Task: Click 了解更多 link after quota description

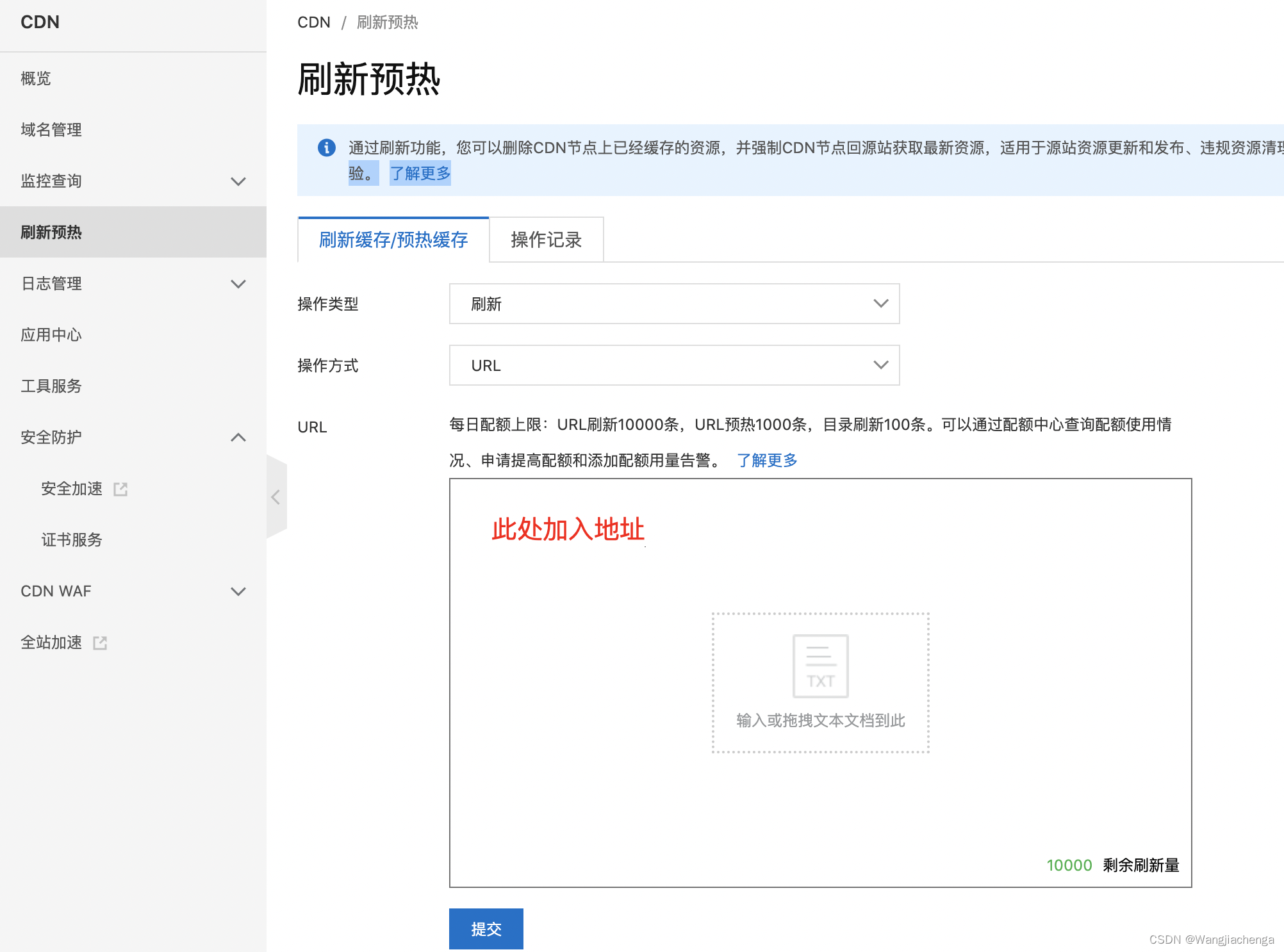Action: (767, 460)
